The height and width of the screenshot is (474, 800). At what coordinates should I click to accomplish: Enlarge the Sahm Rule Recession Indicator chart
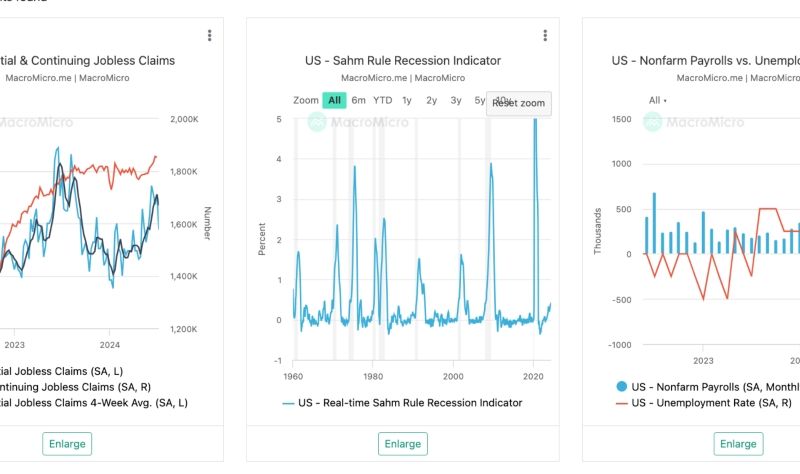coord(402,444)
